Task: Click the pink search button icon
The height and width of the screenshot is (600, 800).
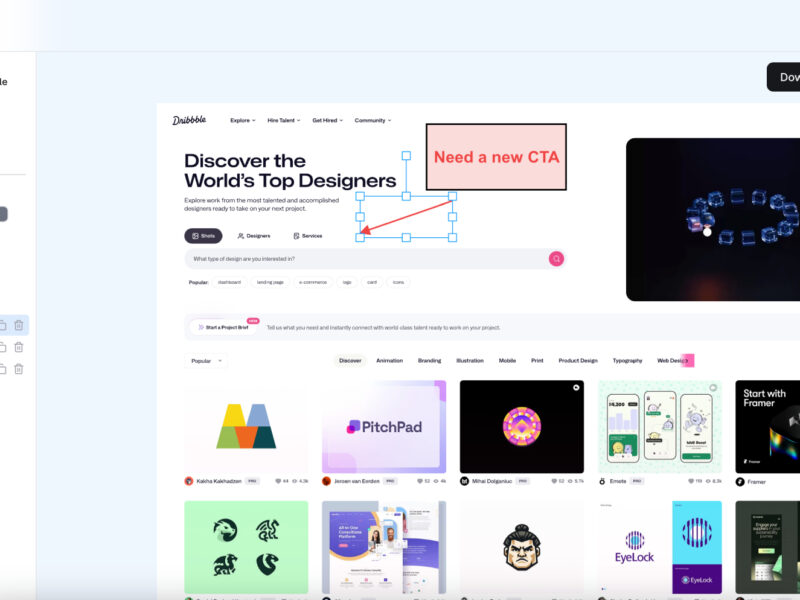Action: pos(556,259)
